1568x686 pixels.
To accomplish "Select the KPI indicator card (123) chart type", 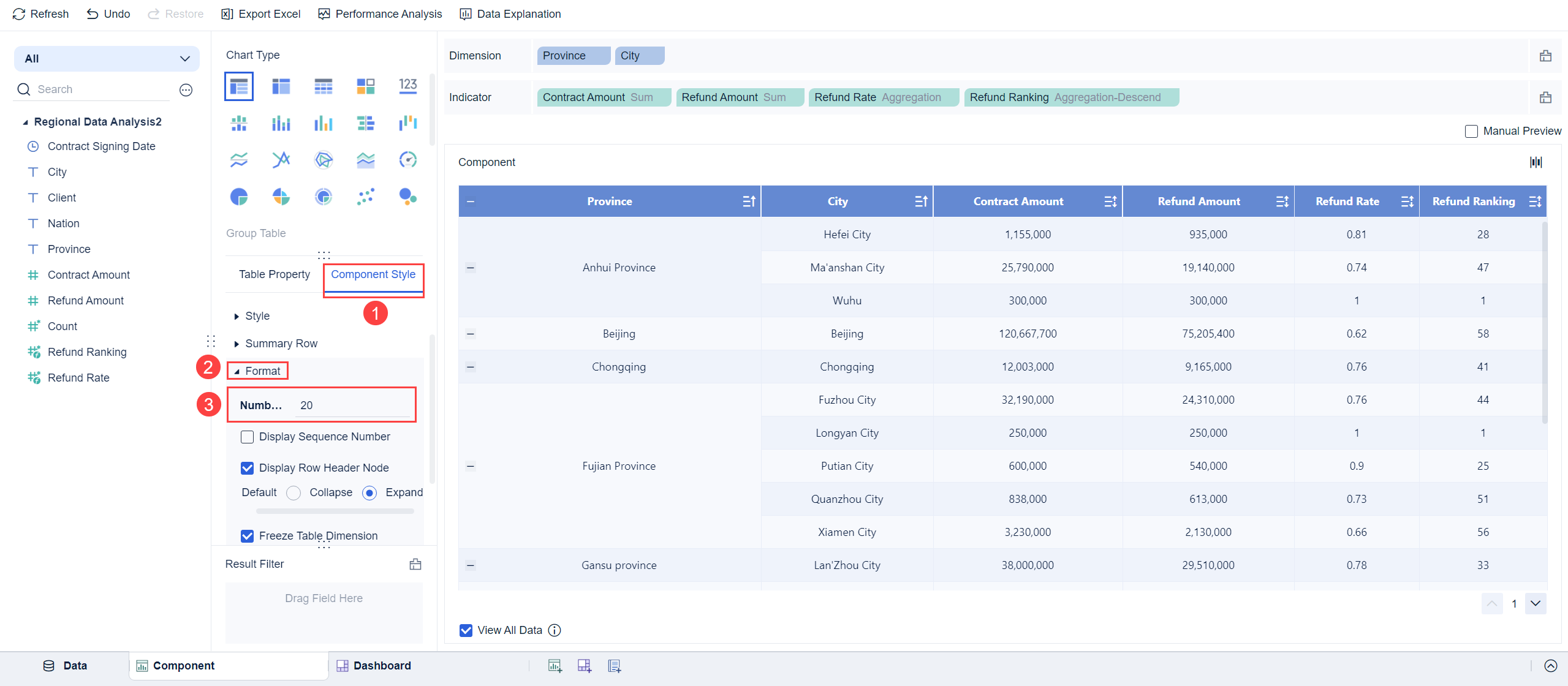I will pos(407,86).
